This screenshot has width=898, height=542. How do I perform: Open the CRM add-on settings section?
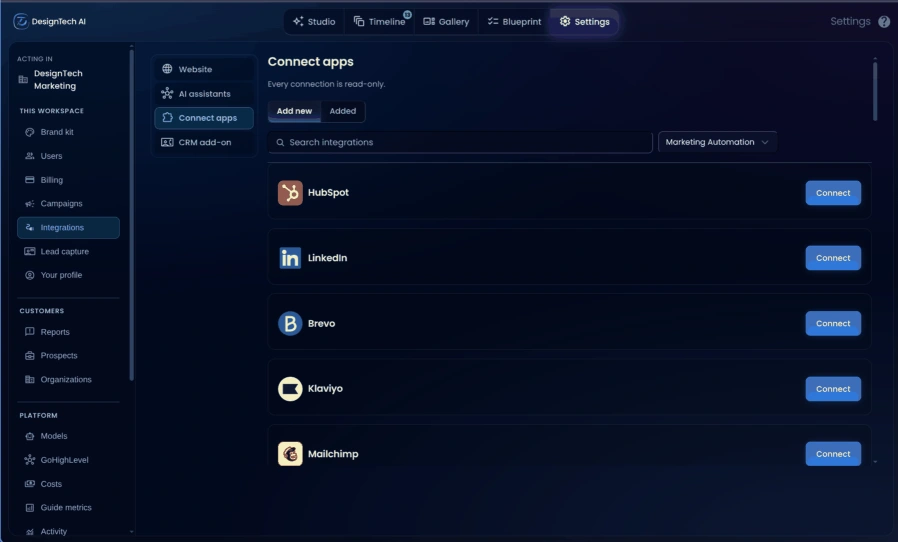(204, 142)
